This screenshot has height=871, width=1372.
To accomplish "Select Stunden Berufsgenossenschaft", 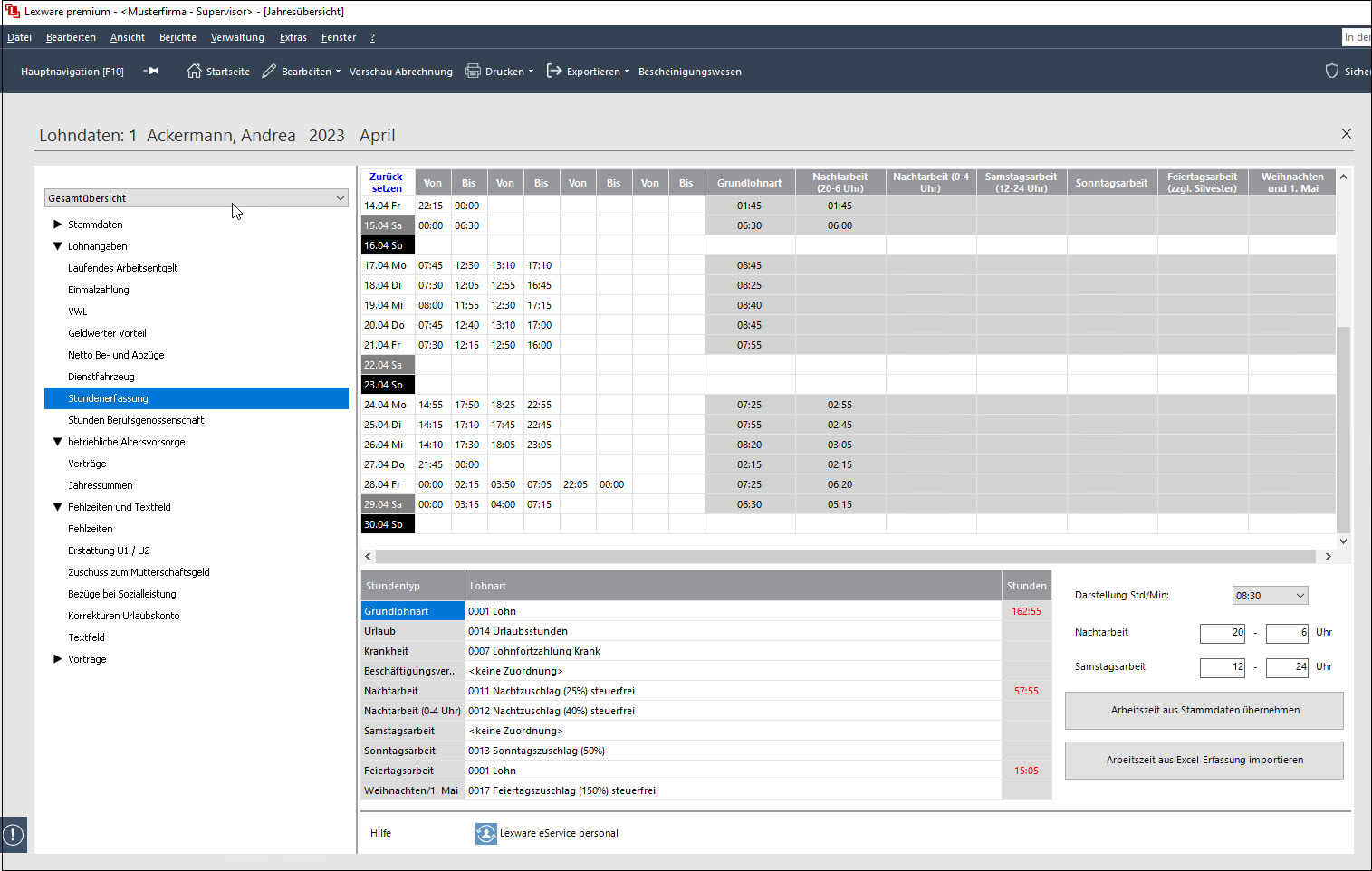I will 136,420.
